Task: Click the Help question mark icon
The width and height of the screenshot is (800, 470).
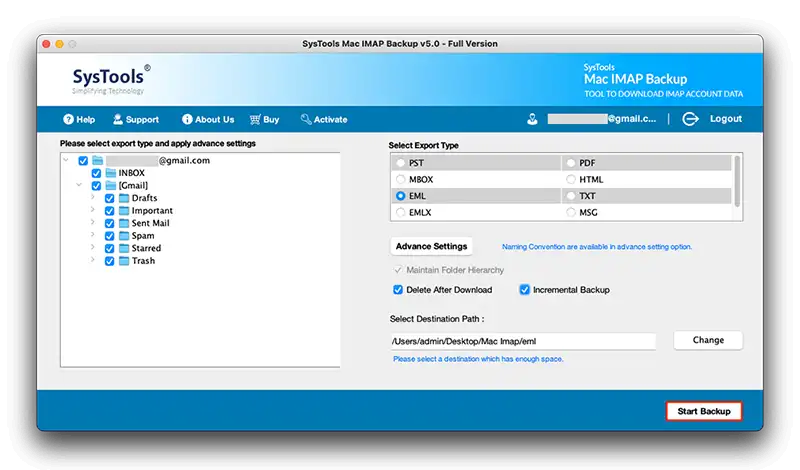Action: 68,119
